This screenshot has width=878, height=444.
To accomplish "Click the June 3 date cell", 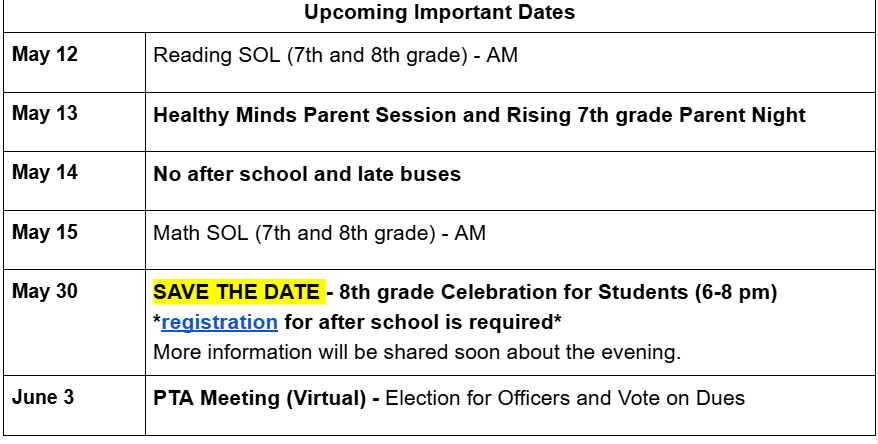I will [x=43, y=397].
